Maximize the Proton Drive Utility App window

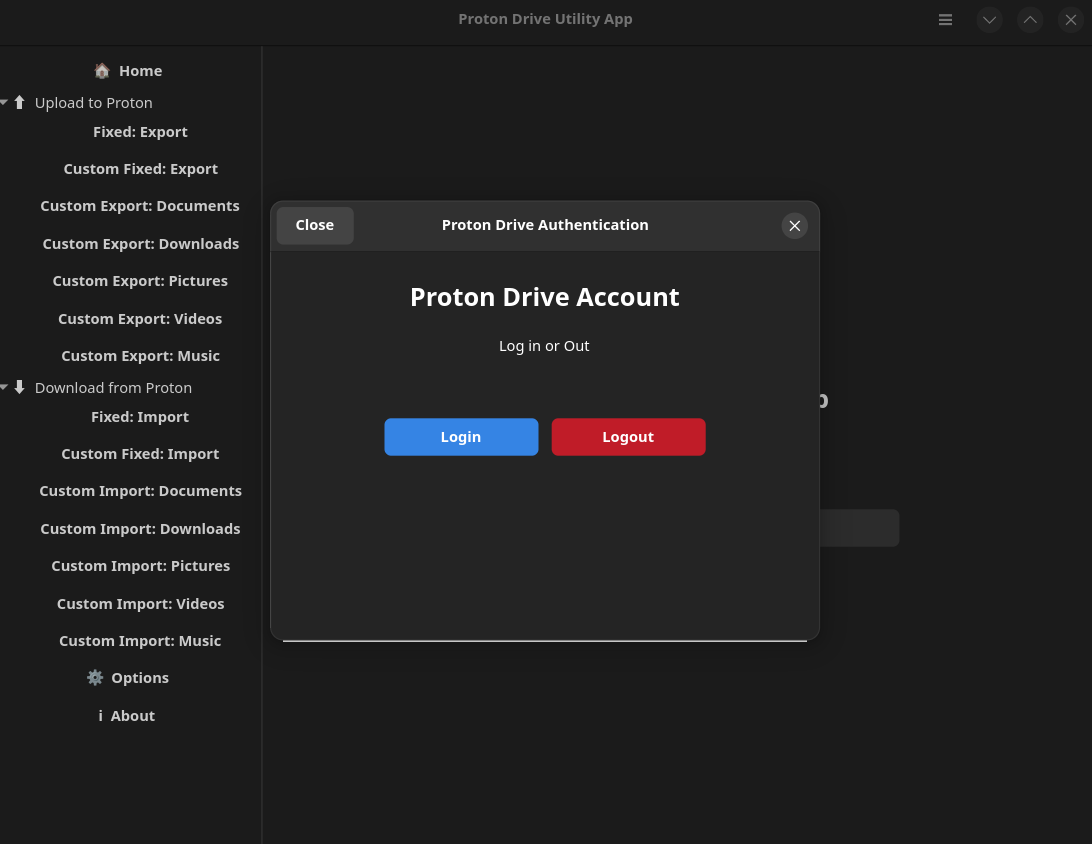tap(1030, 19)
